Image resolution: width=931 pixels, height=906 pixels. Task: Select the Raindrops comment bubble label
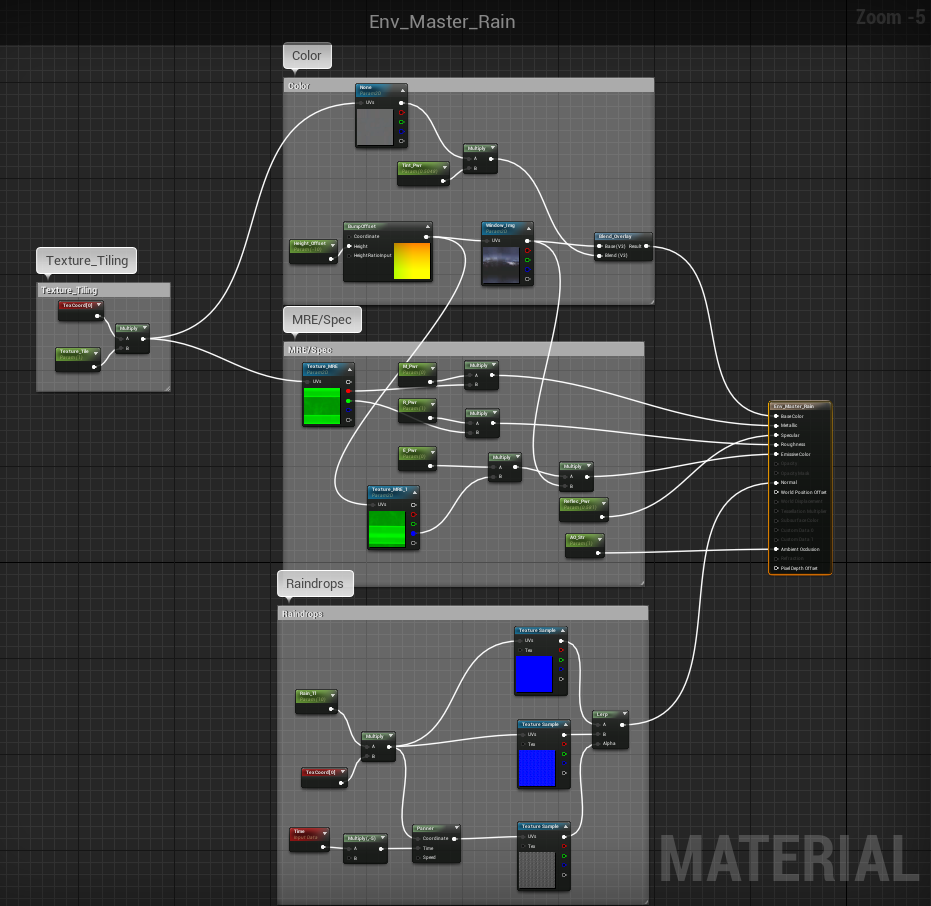315,584
